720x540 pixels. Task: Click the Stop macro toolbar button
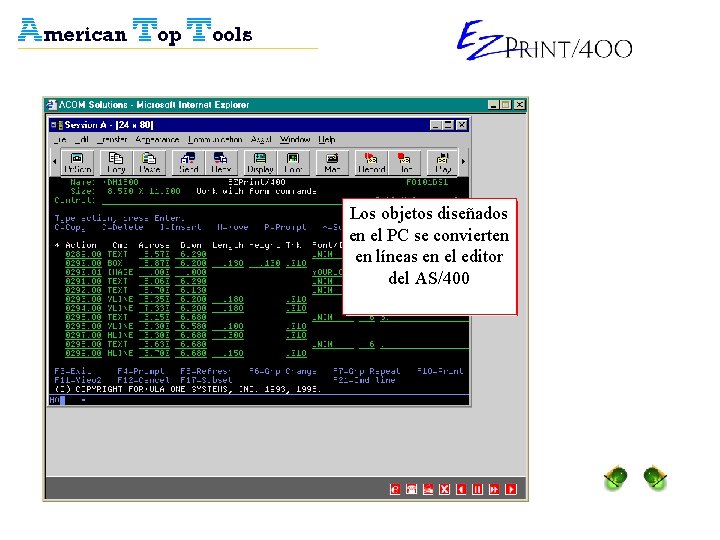[x=405, y=163]
